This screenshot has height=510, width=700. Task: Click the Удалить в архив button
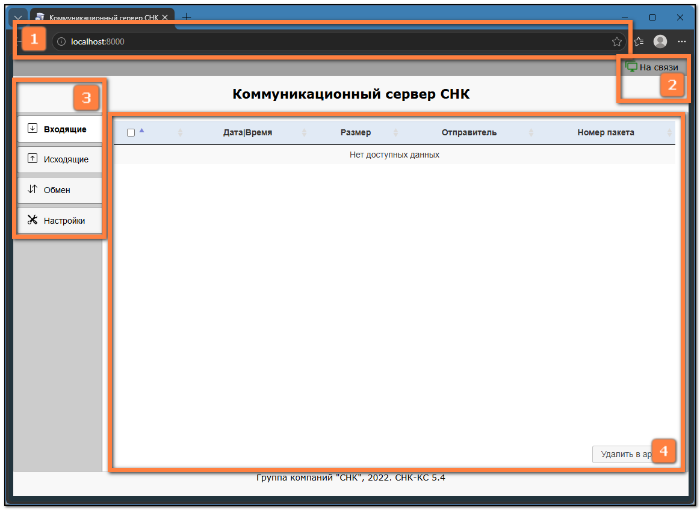coord(625,454)
